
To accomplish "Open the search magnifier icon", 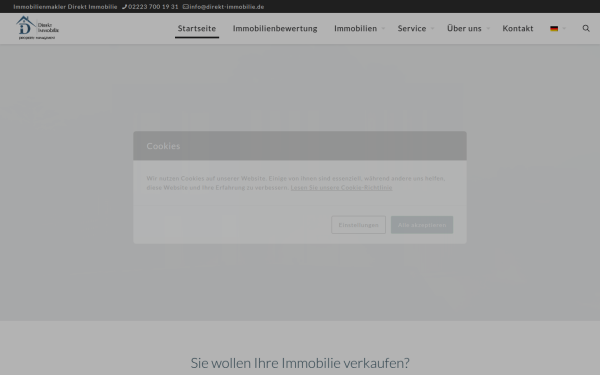I will [x=586, y=28].
